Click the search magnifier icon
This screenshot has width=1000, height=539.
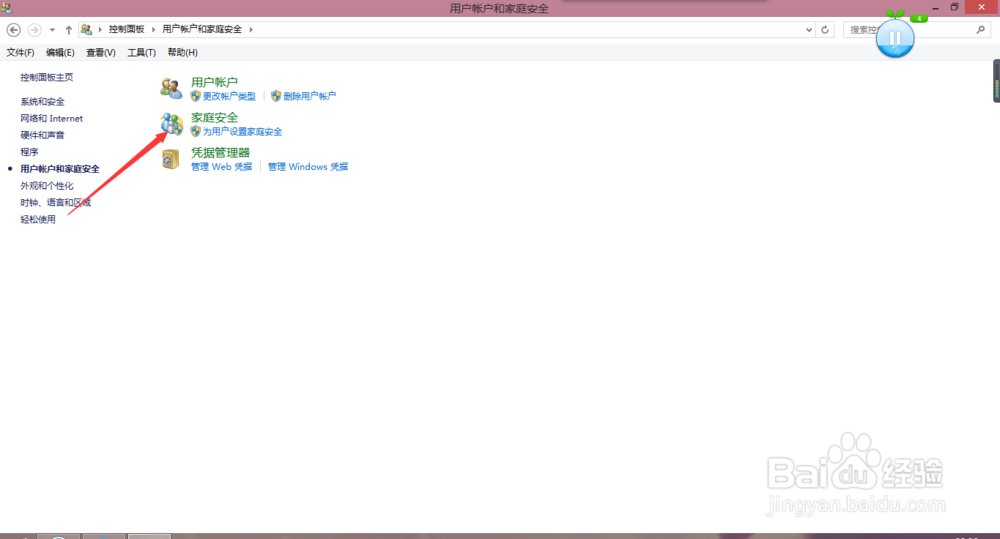(980, 29)
